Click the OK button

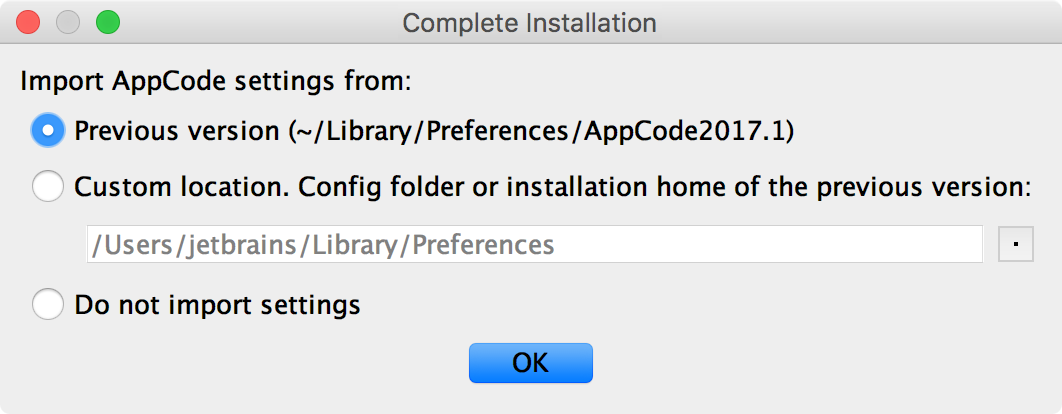click(530, 363)
